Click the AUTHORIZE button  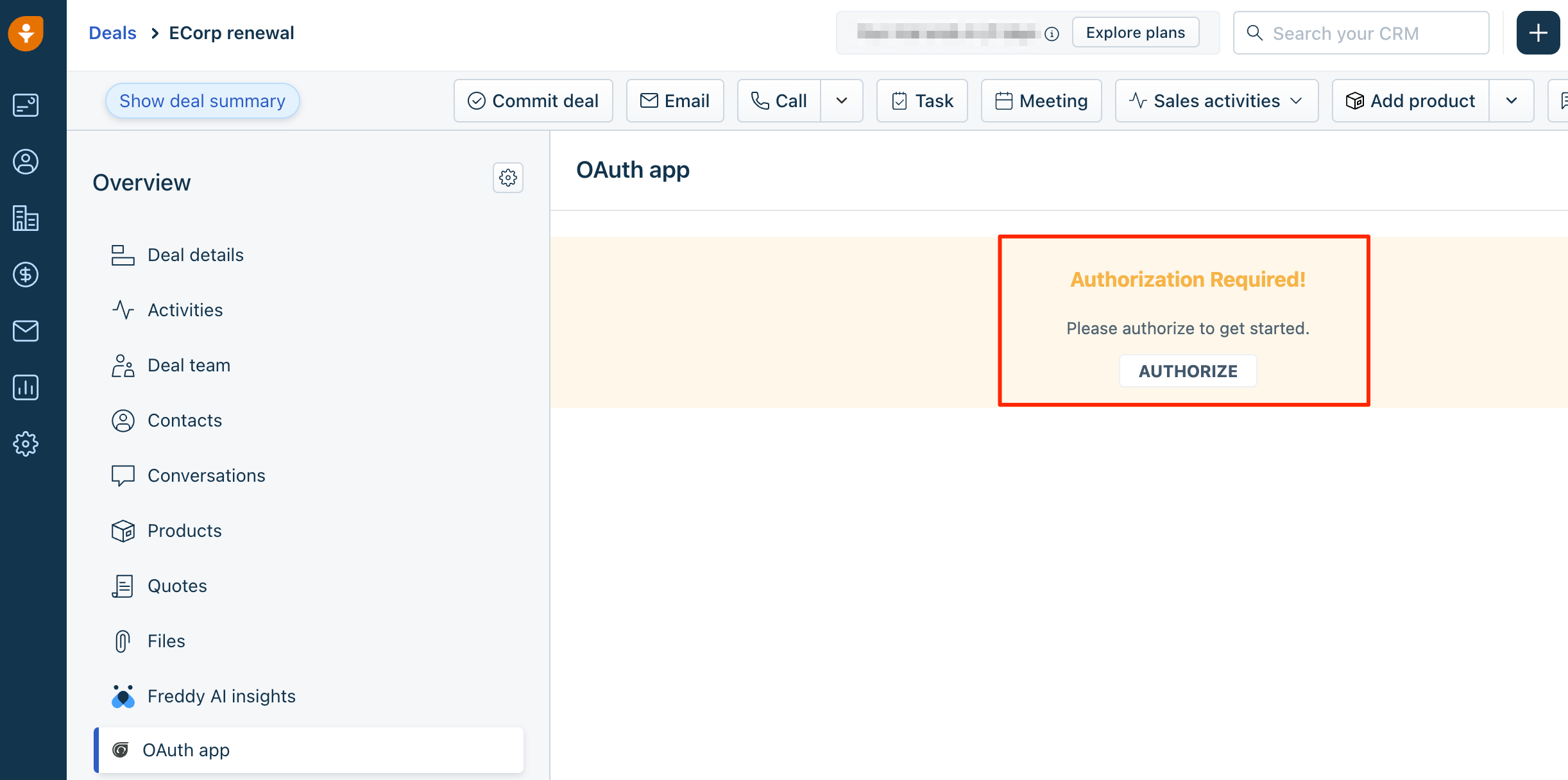pos(1187,370)
